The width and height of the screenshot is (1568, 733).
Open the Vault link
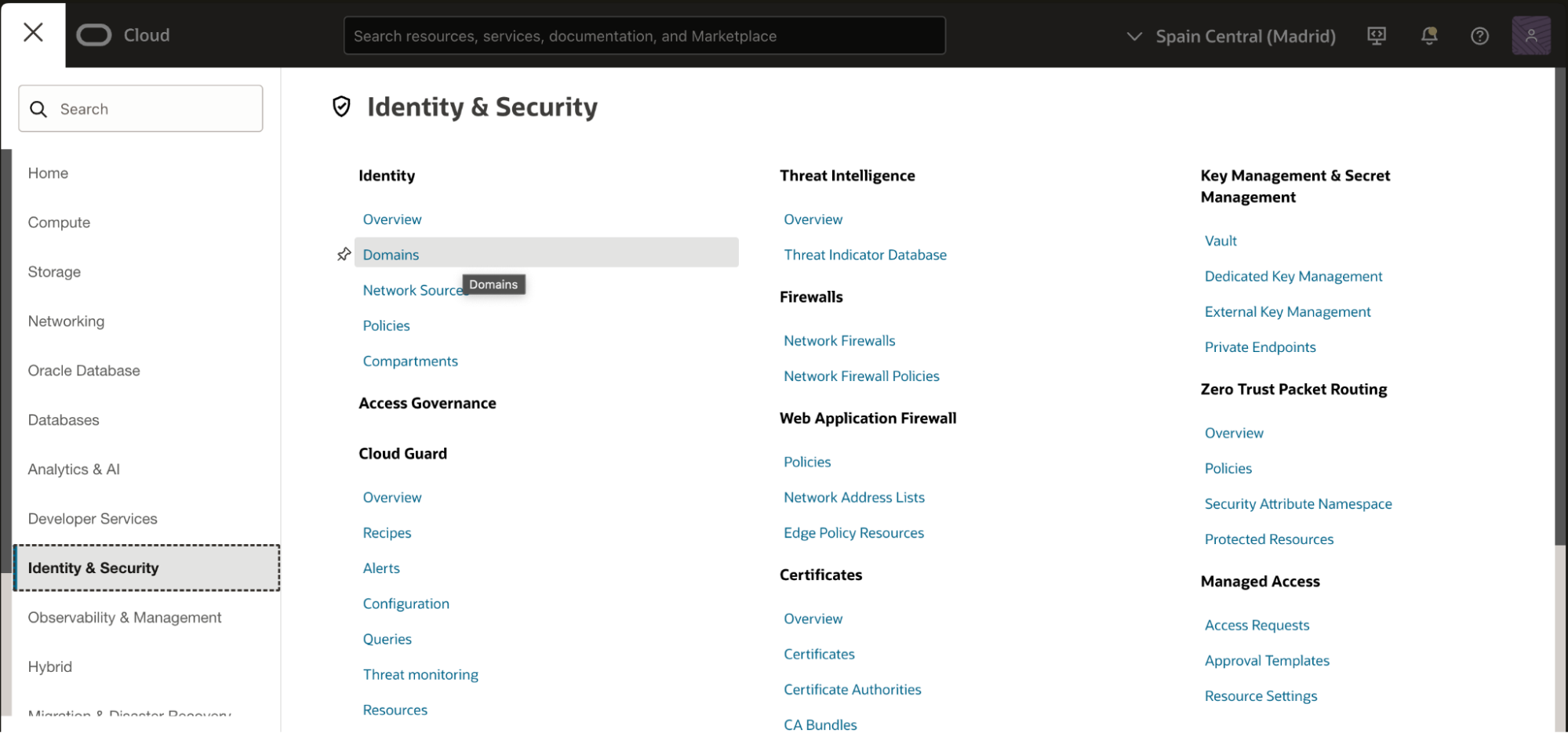tap(1221, 241)
